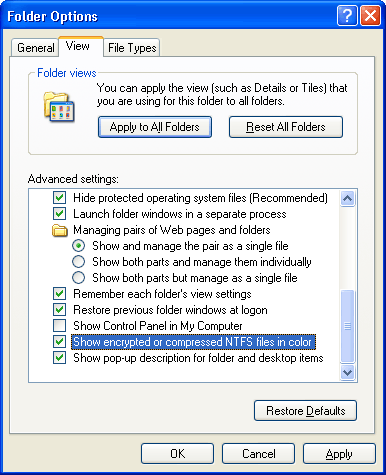
Task: Click Apply to All Folders button
Action: [155, 127]
